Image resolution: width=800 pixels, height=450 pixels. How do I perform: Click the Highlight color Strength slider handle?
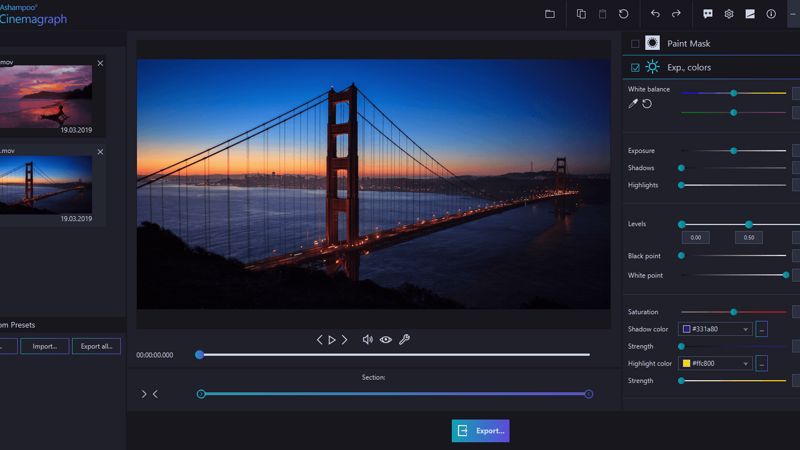681,381
